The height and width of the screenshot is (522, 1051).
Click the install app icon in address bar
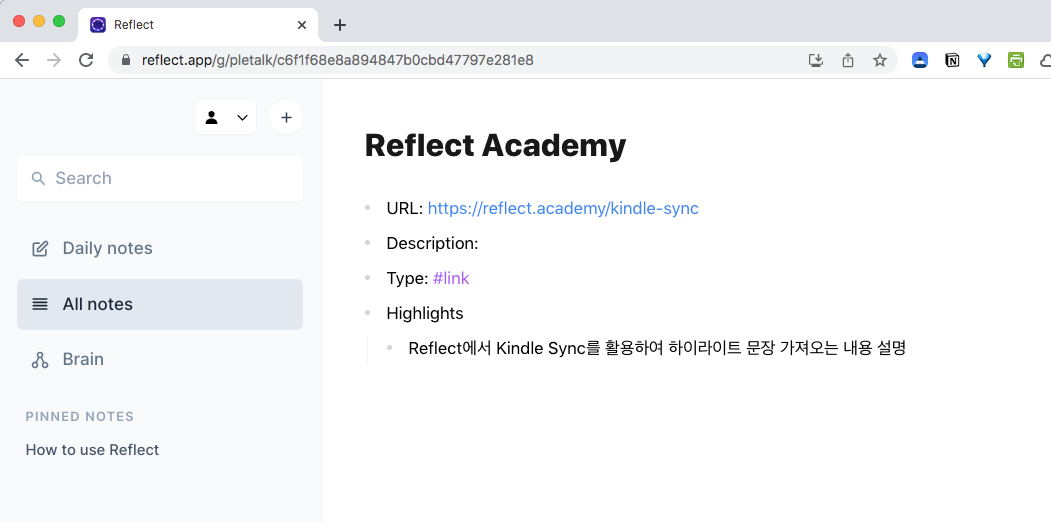point(816,60)
